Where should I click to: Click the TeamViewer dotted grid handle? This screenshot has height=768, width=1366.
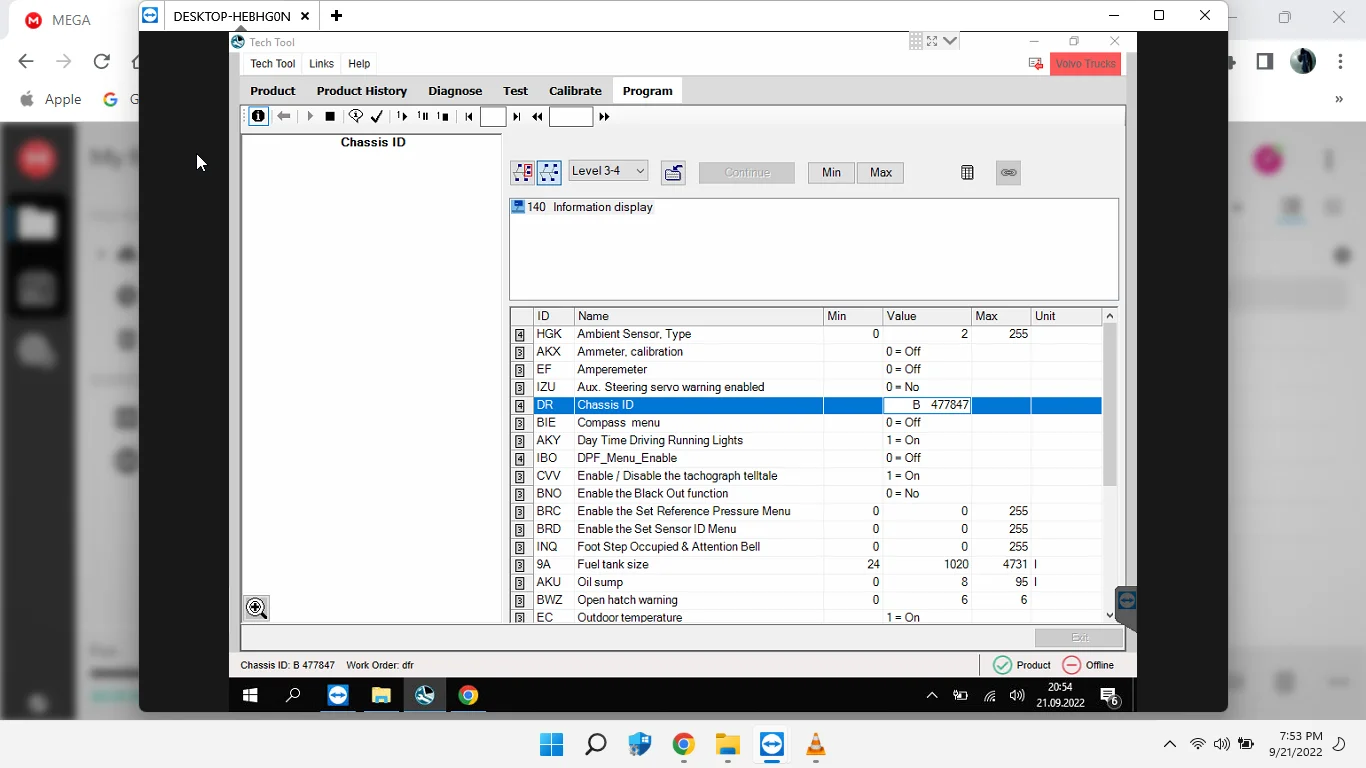tap(915, 41)
